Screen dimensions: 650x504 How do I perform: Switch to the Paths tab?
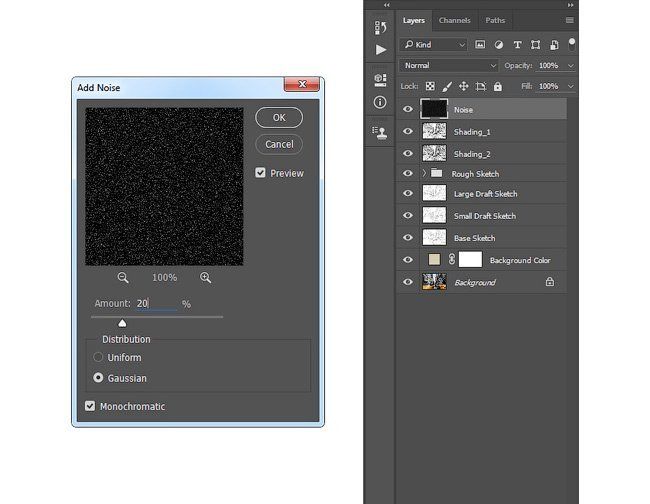tap(495, 20)
